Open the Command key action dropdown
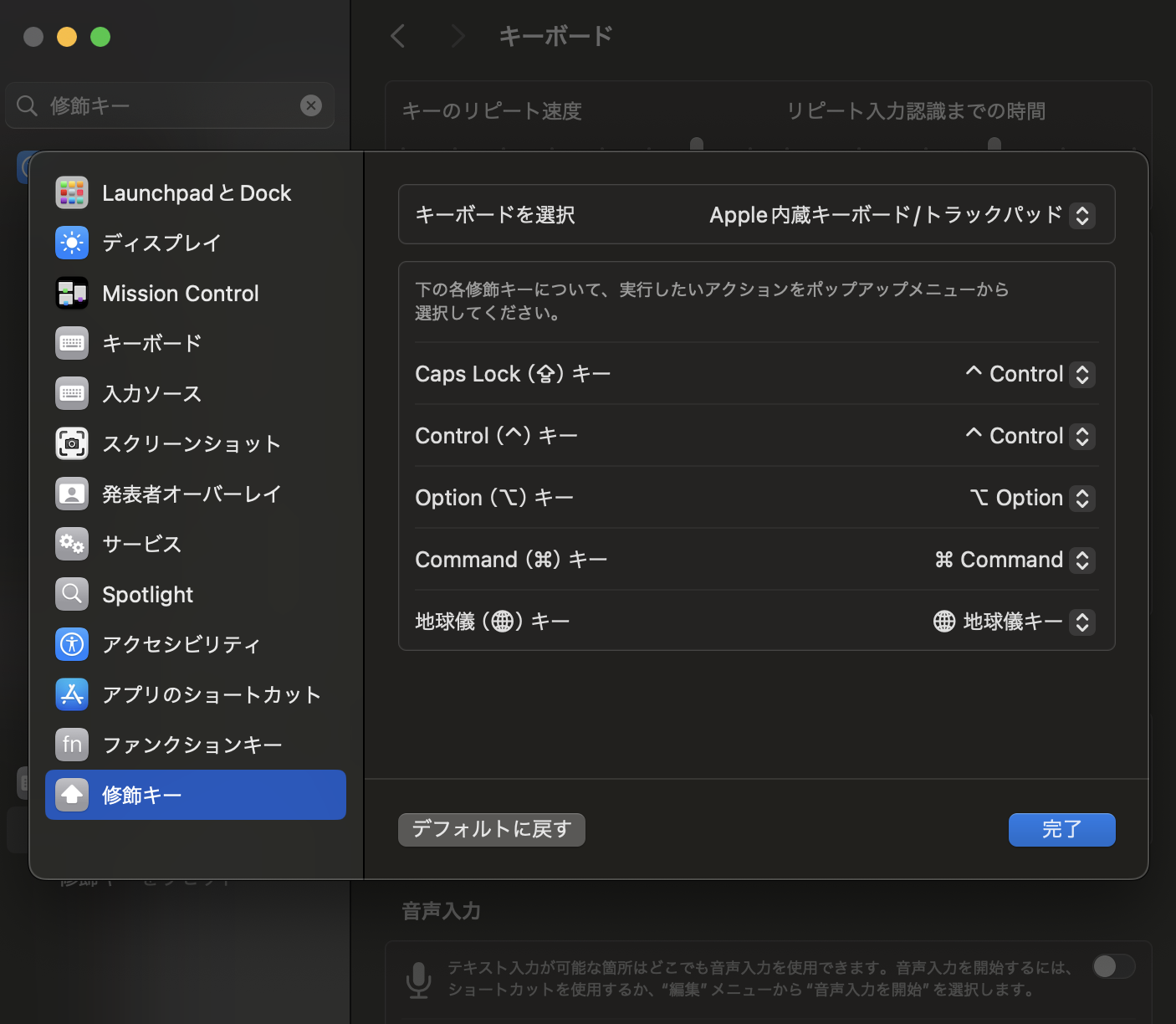This screenshot has width=1176, height=1024. tap(1082, 560)
